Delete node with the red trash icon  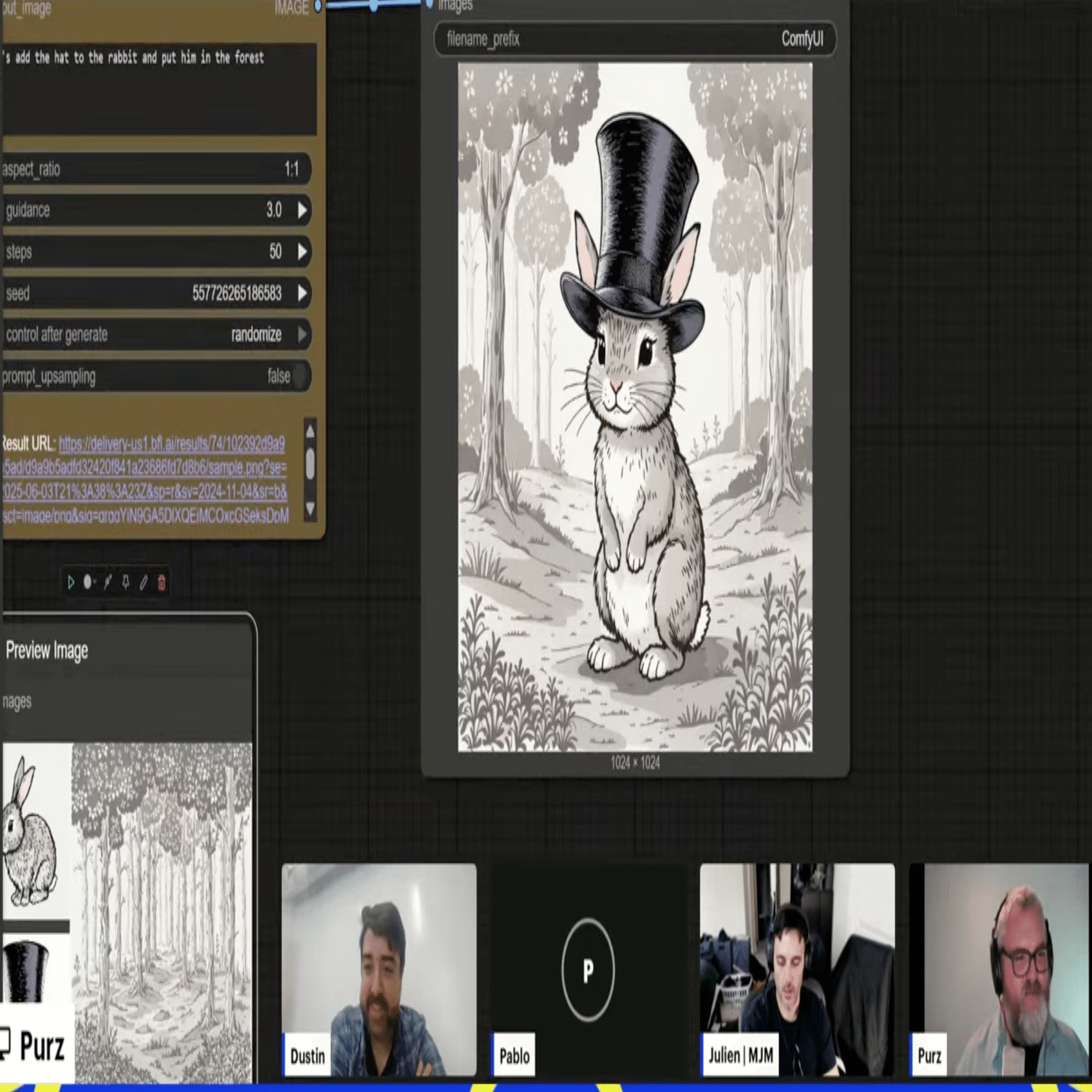pos(162,583)
